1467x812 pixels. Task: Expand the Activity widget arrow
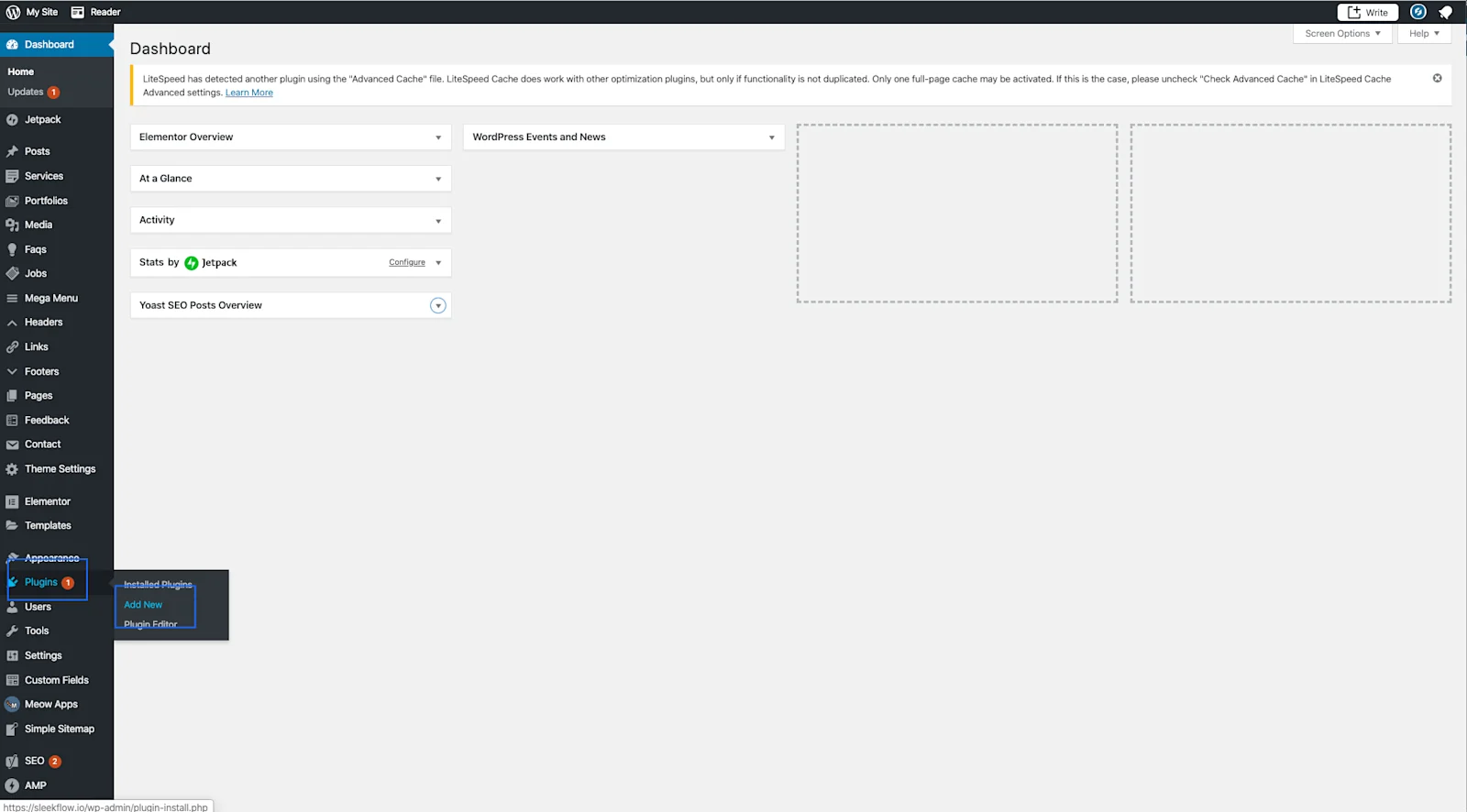[438, 221]
